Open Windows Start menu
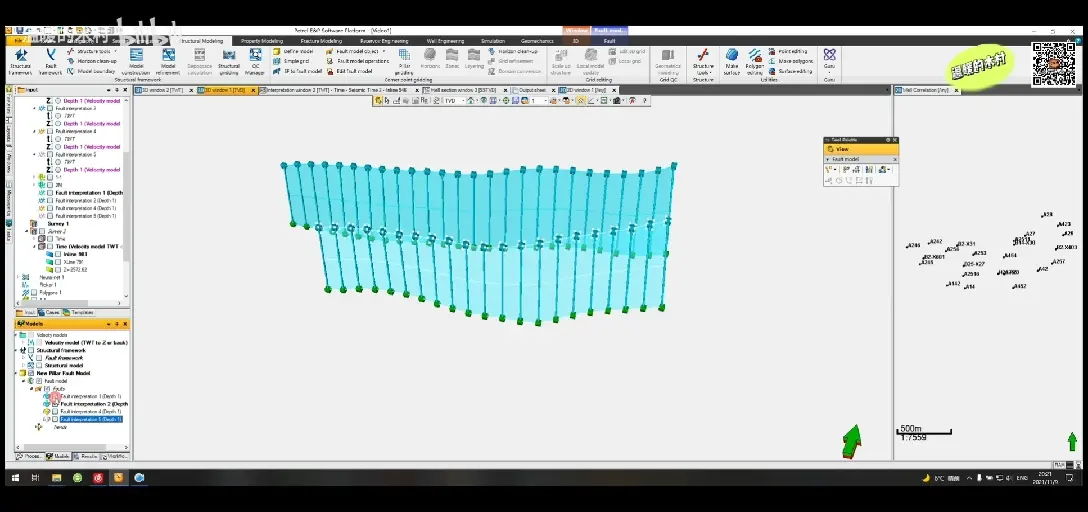 (x=13, y=477)
